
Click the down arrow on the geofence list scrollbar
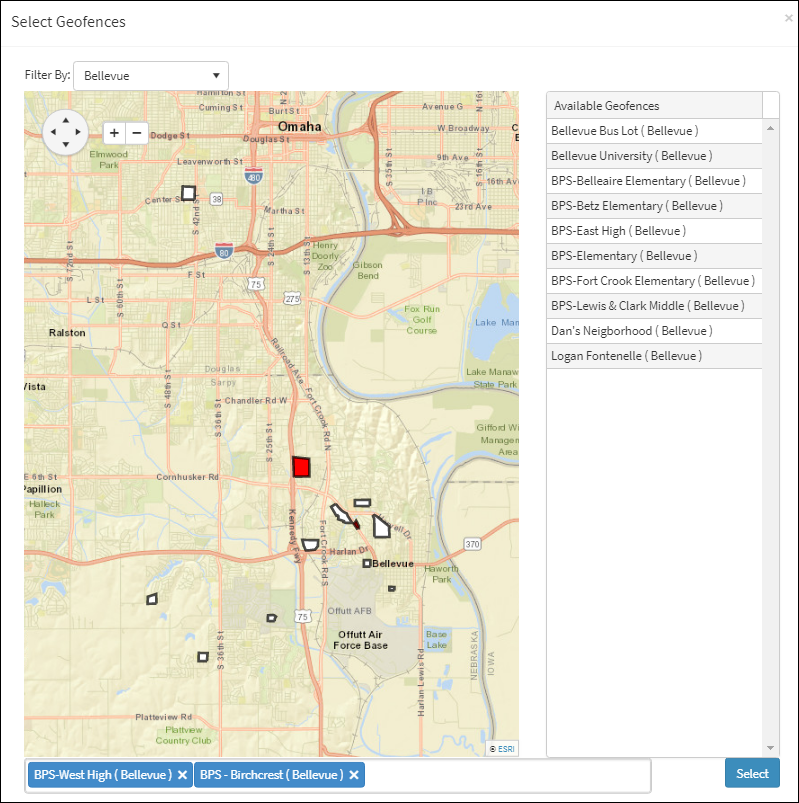click(x=770, y=748)
